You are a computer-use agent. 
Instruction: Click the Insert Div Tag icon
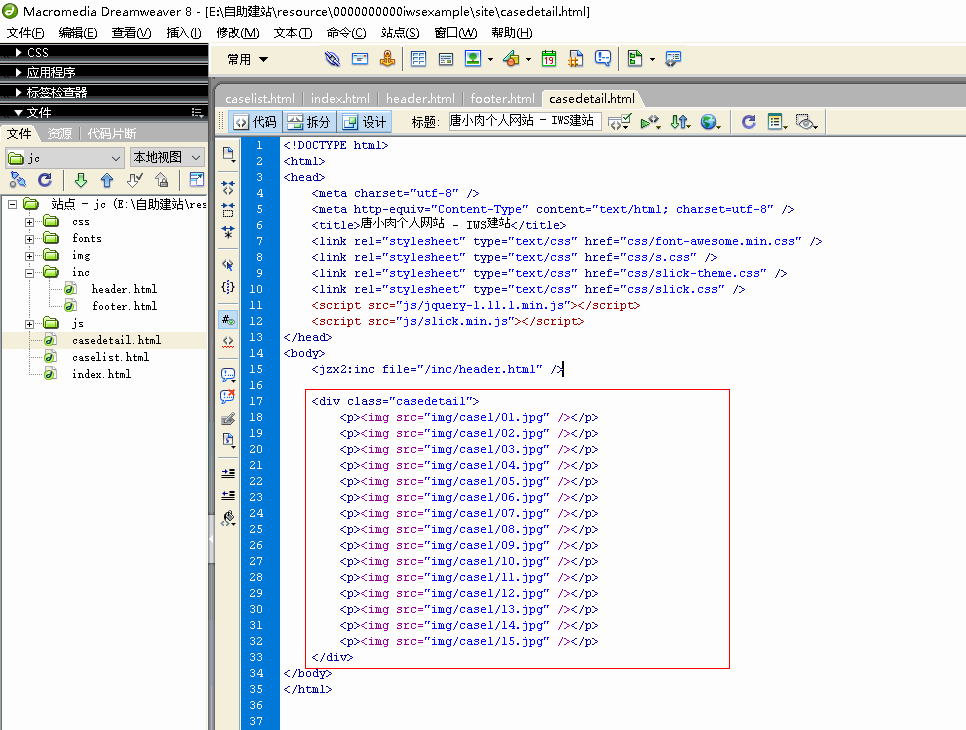click(x=445, y=59)
